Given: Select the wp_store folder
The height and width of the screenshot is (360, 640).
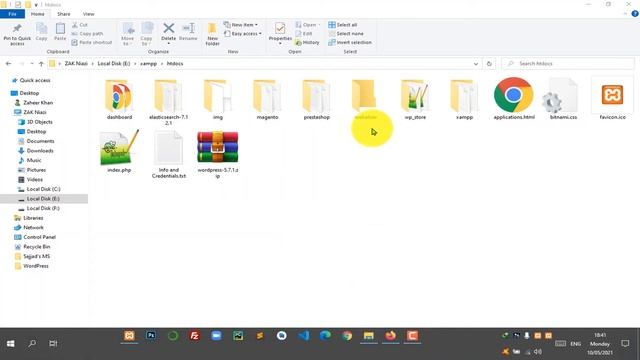Looking at the screenshot, I should 415,100.
